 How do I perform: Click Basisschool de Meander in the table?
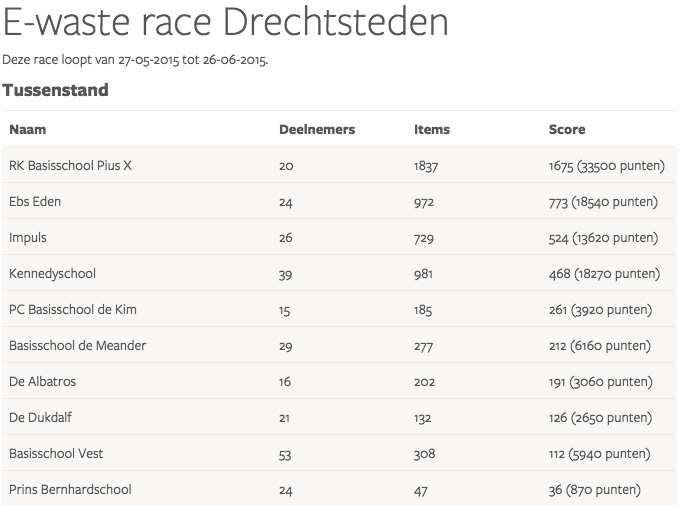pyautogui.click(x=77, y=346)
